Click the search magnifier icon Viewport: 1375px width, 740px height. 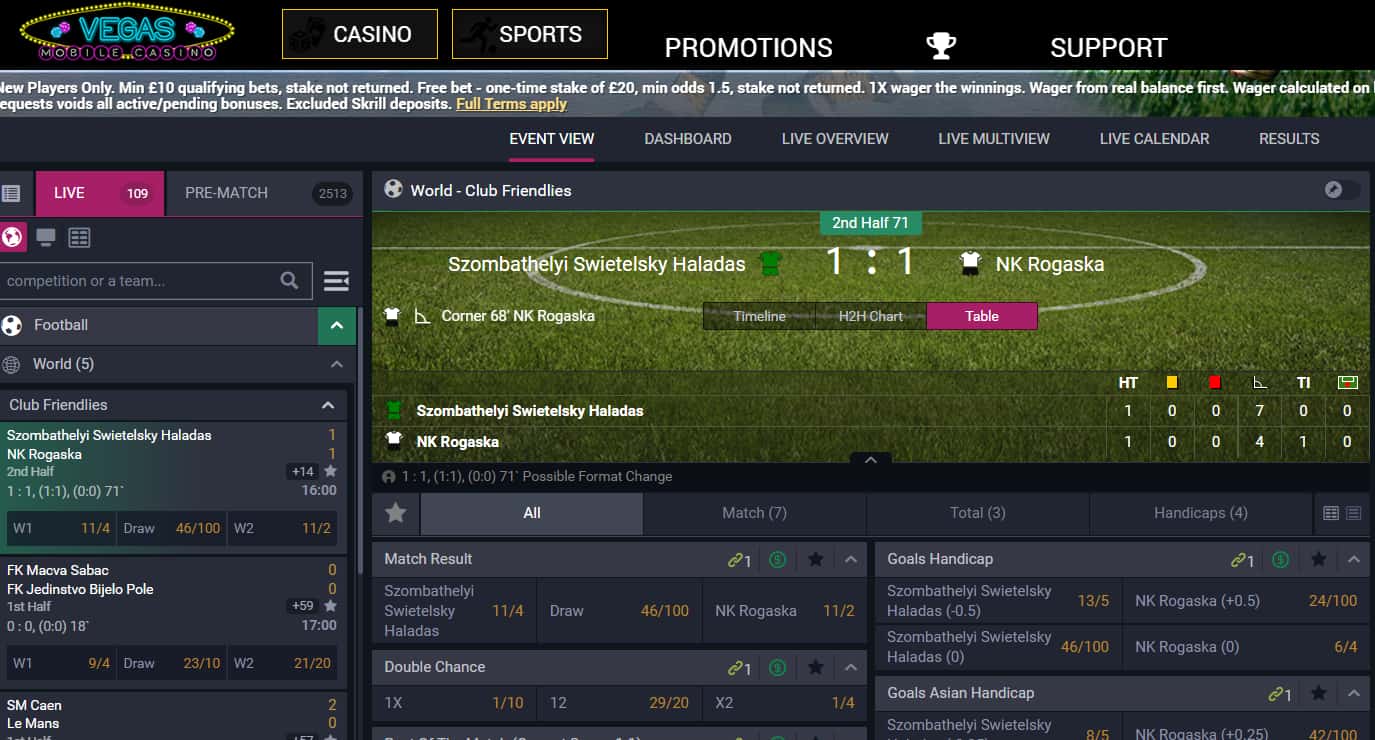[x=289, y=281]
